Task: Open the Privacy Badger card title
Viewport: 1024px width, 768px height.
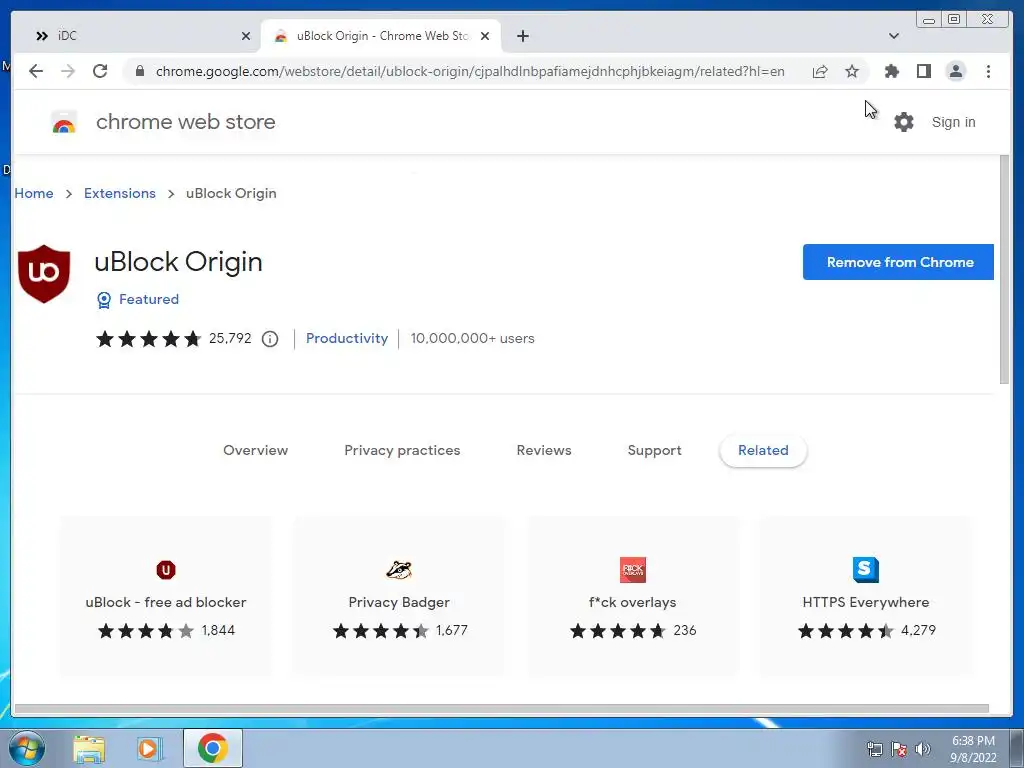Action: click(x=399, y=602)
